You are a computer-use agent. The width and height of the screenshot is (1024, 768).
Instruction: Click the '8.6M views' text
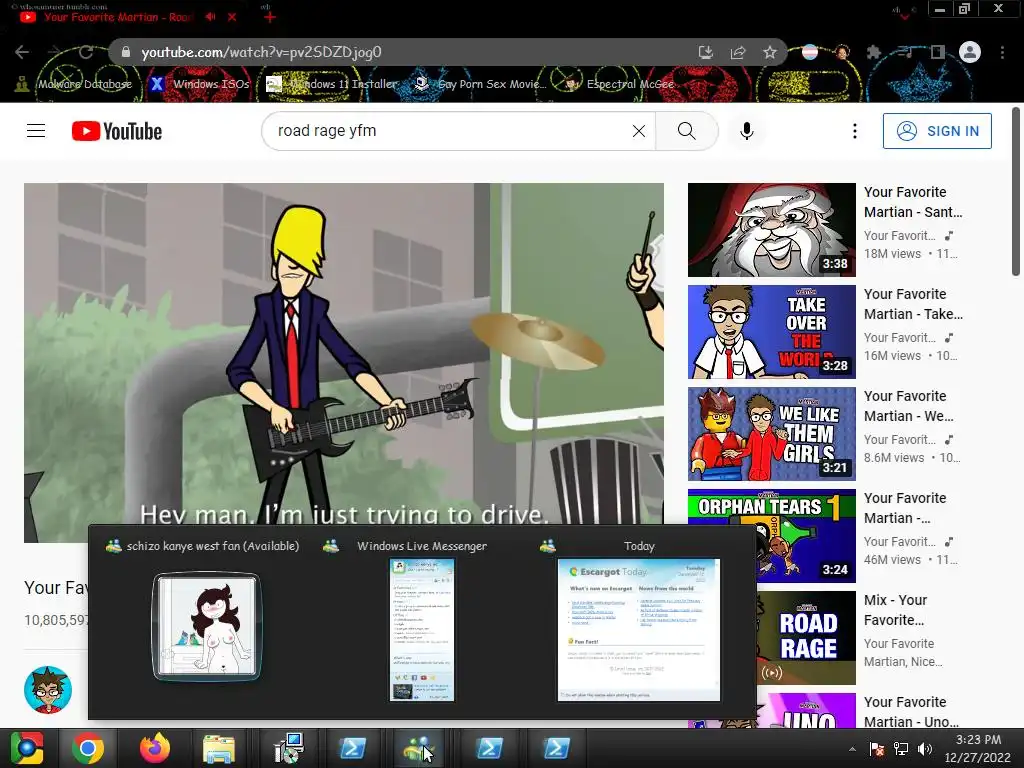[x=894, y=458]
